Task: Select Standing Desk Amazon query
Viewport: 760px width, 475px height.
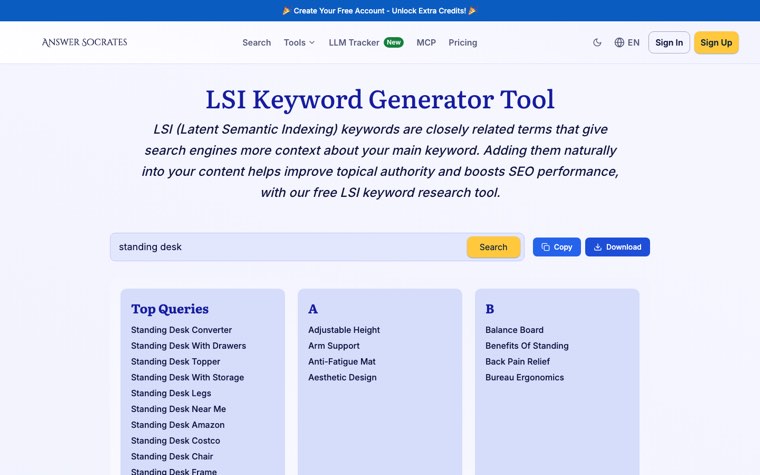Action: 178,425
